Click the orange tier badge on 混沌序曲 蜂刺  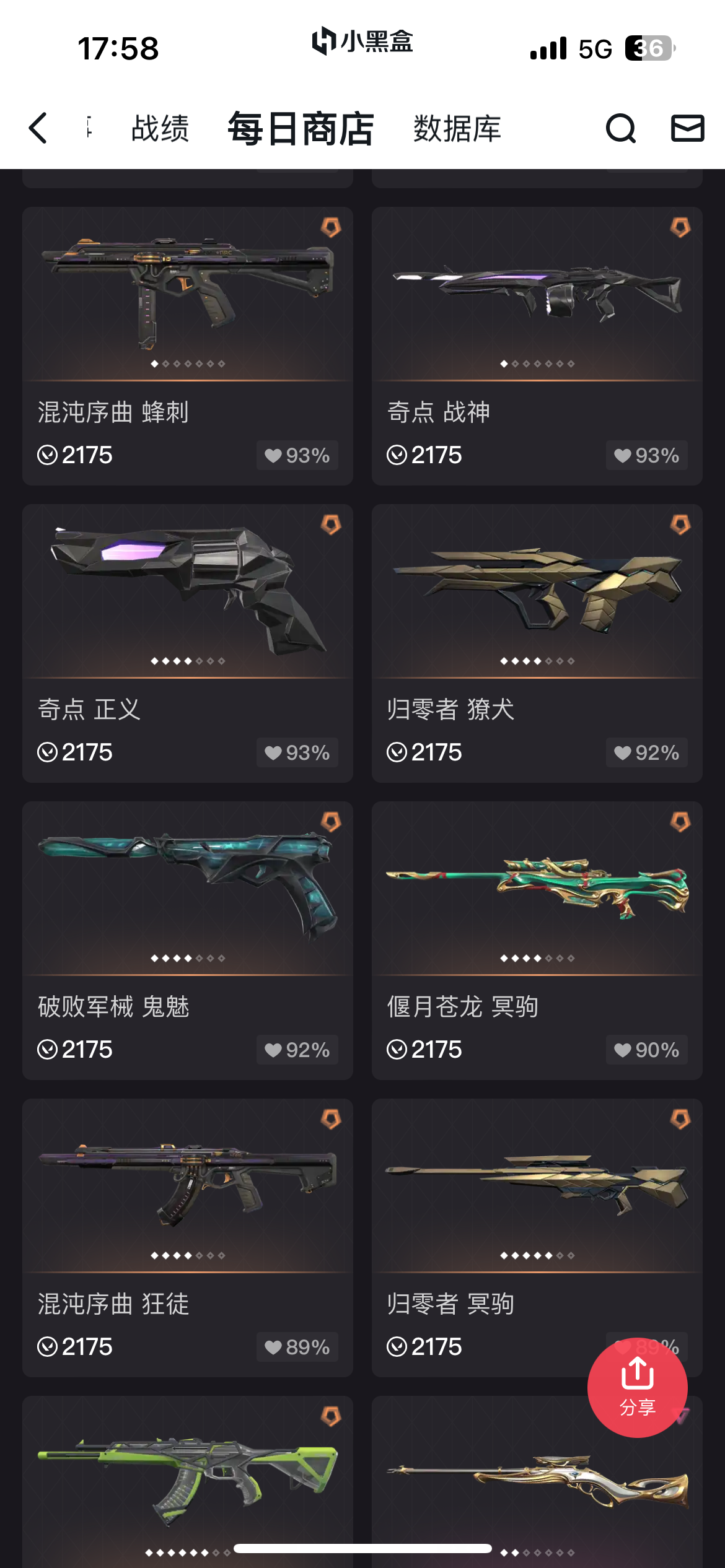(331, 227)
